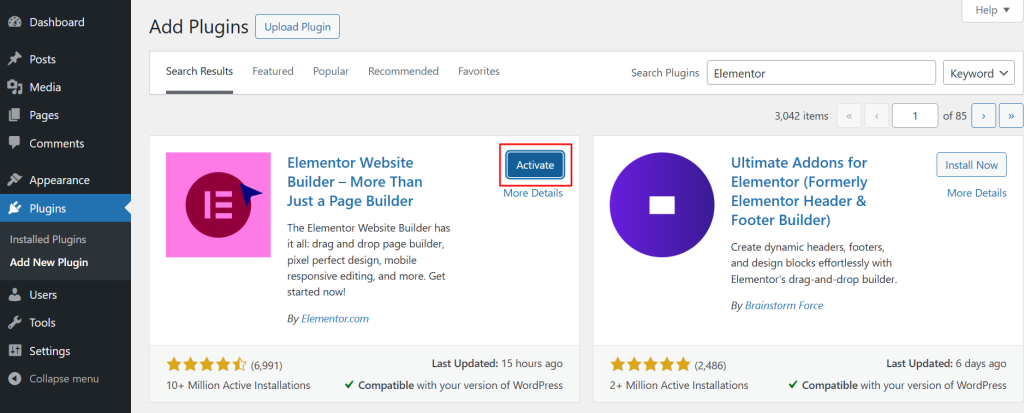Viewport: 1024px width, 413px height.
Task: Go to the next results page arrow
Action: (983, 116)
